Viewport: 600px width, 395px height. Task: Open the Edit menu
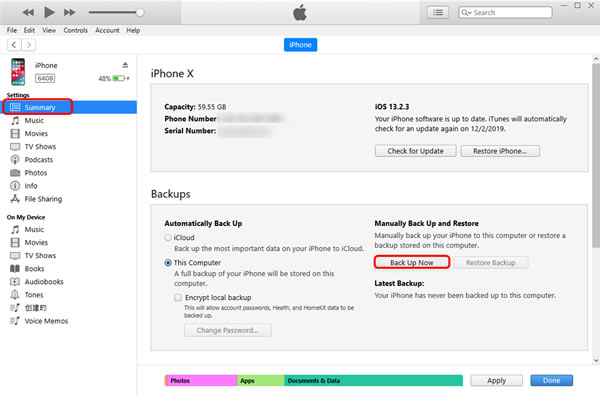[x=29, y=30]
